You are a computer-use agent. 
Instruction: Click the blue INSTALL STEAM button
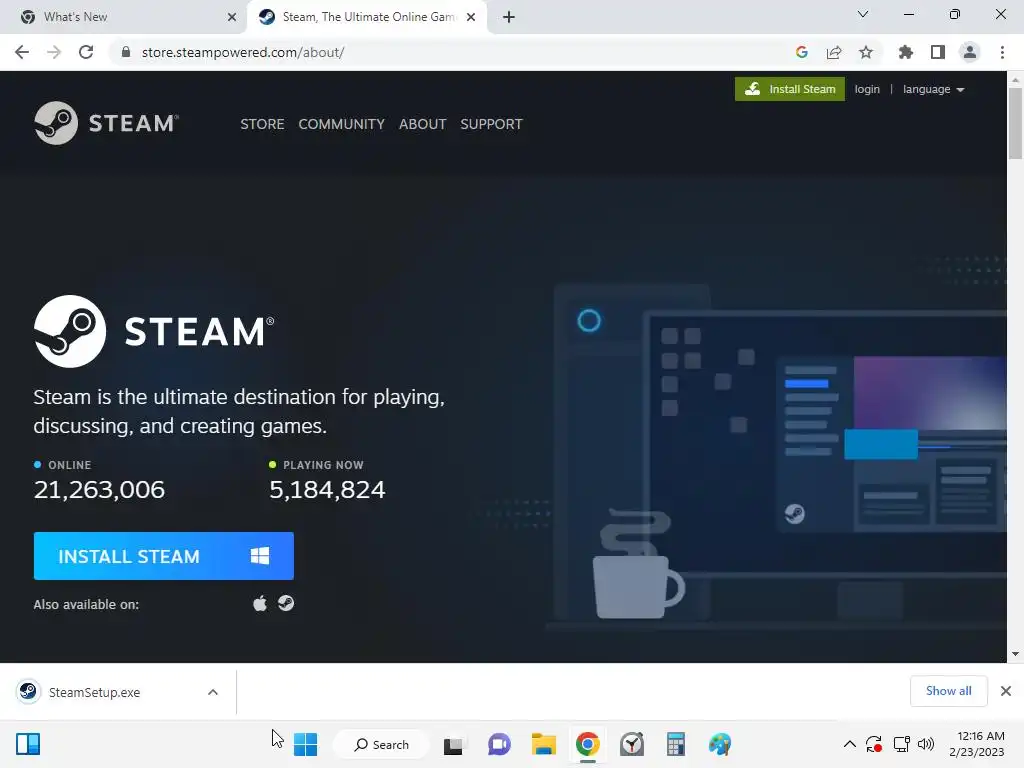click(x=163, y=556)
